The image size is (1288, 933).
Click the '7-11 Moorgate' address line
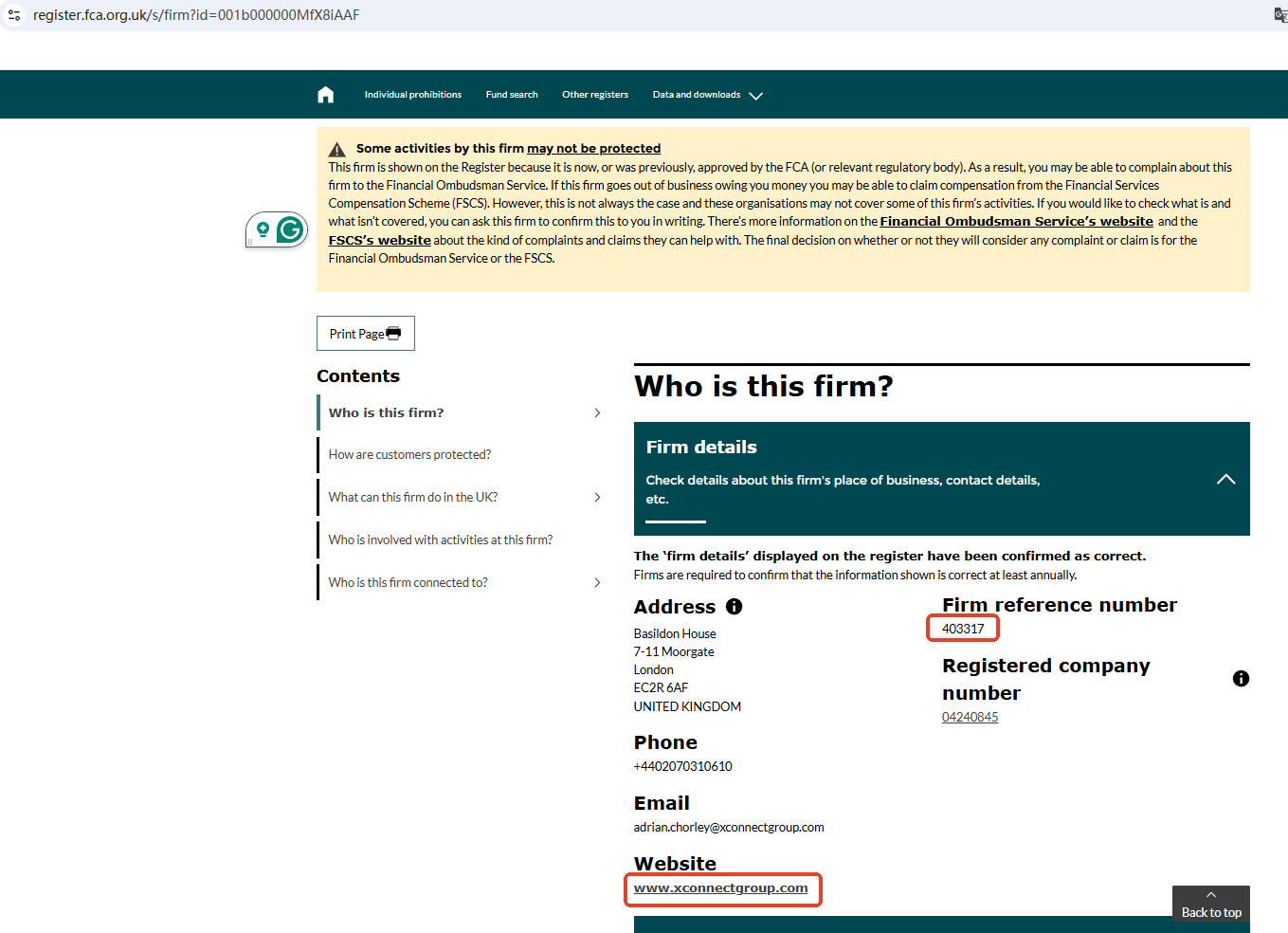pyautogui.click(x=674, y=651)
